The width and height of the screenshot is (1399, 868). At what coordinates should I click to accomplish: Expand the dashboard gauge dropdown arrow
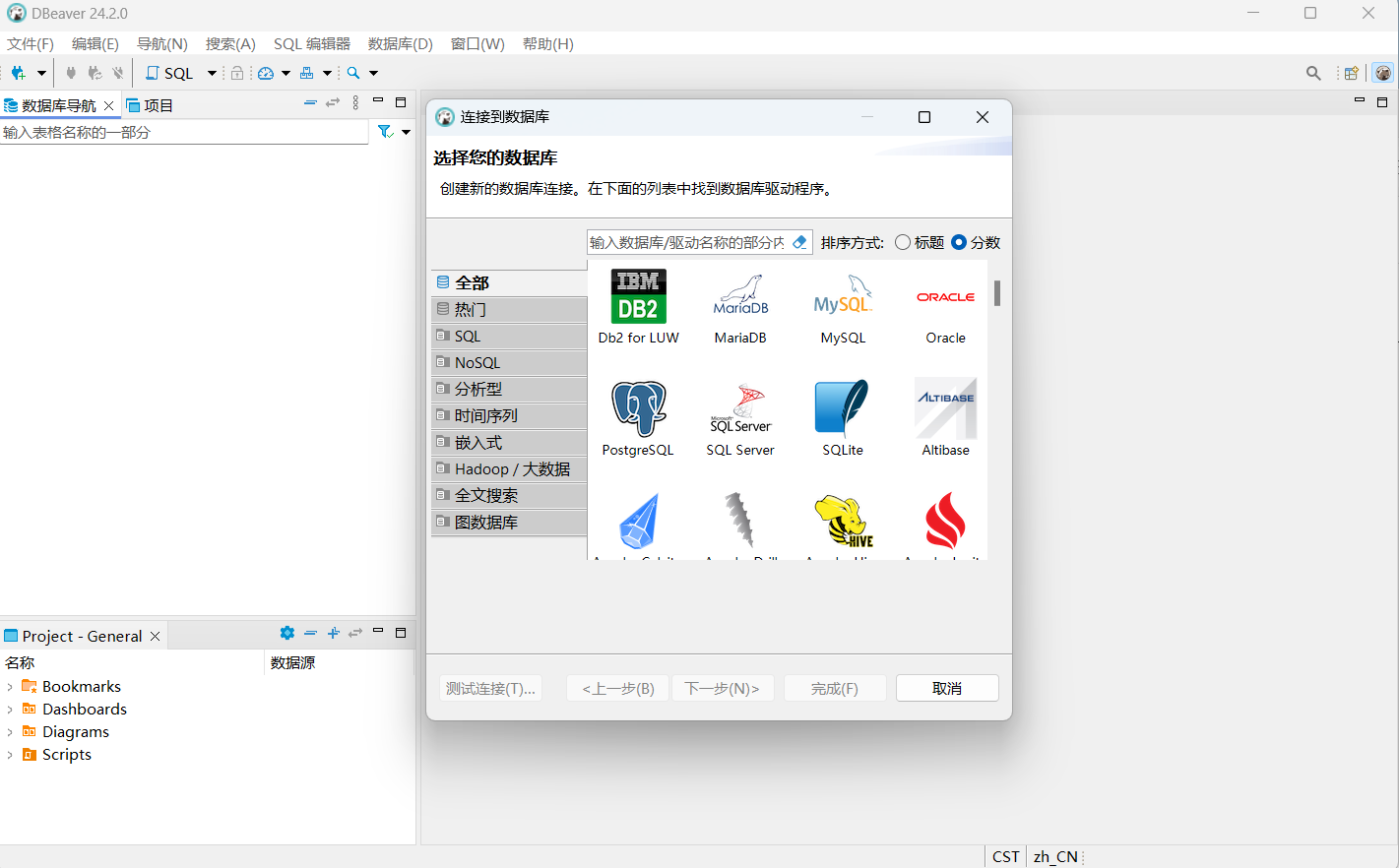(286, 73)
